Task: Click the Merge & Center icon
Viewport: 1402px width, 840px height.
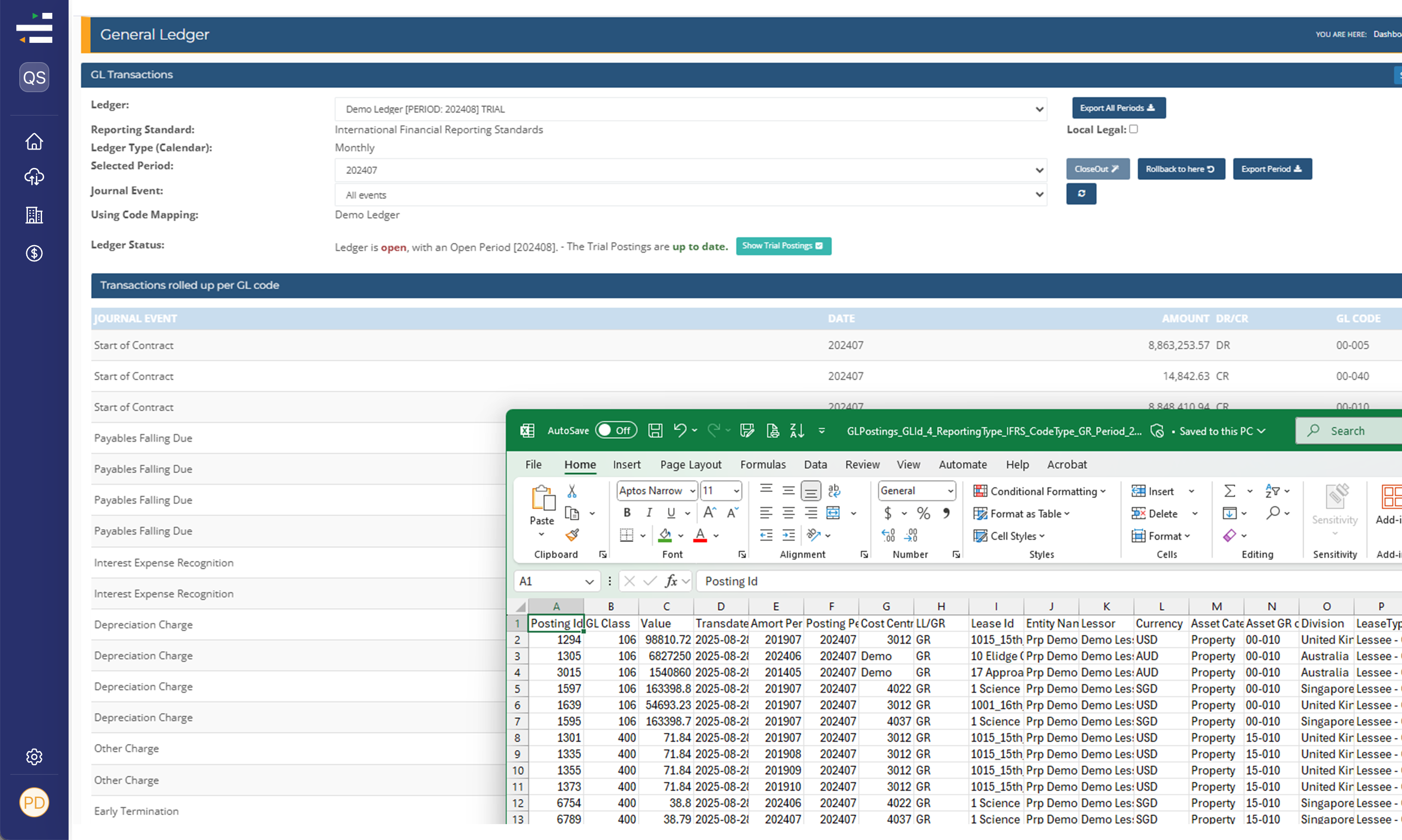Action: tap(833, 513)
